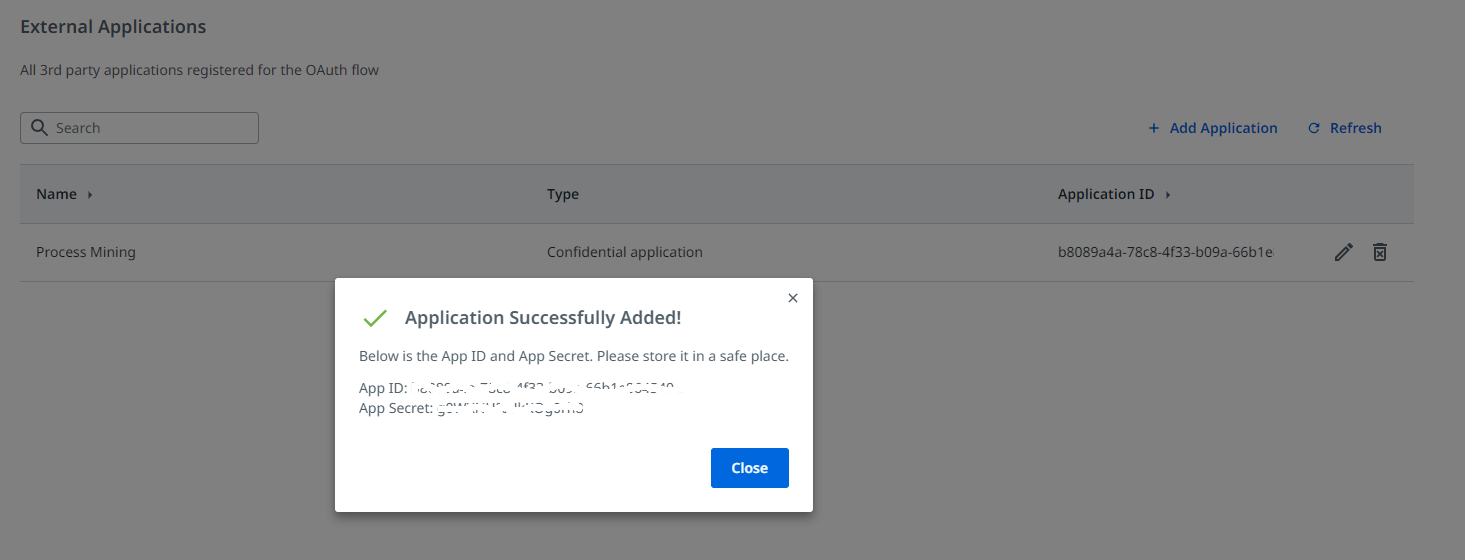Viewport: 1465px width, 560px height.
Task: Toggle the sort arrow beside Name column
Action: [x=90, y=195]
